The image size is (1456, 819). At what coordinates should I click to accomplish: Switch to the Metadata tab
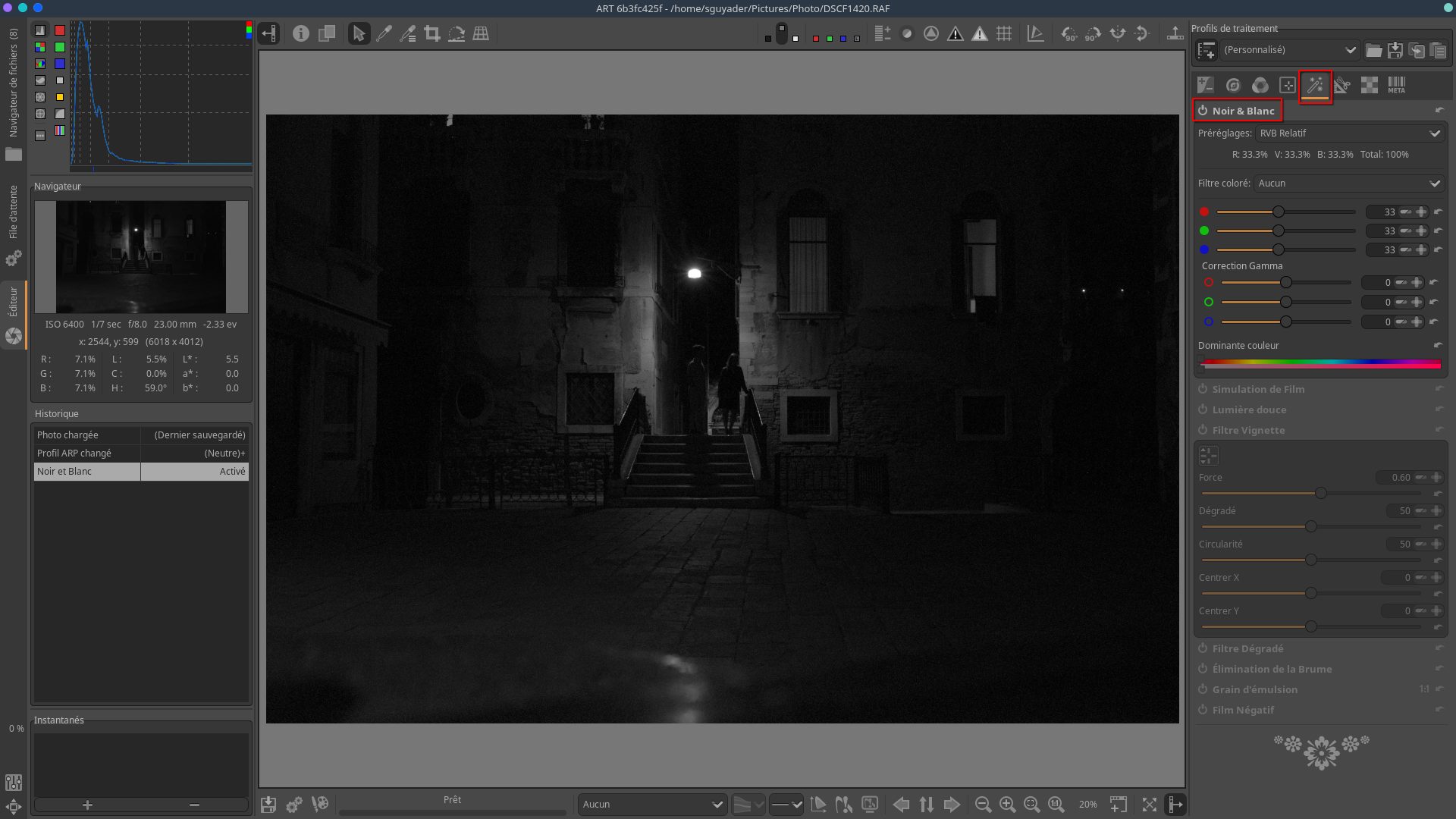coord(1396,85)
